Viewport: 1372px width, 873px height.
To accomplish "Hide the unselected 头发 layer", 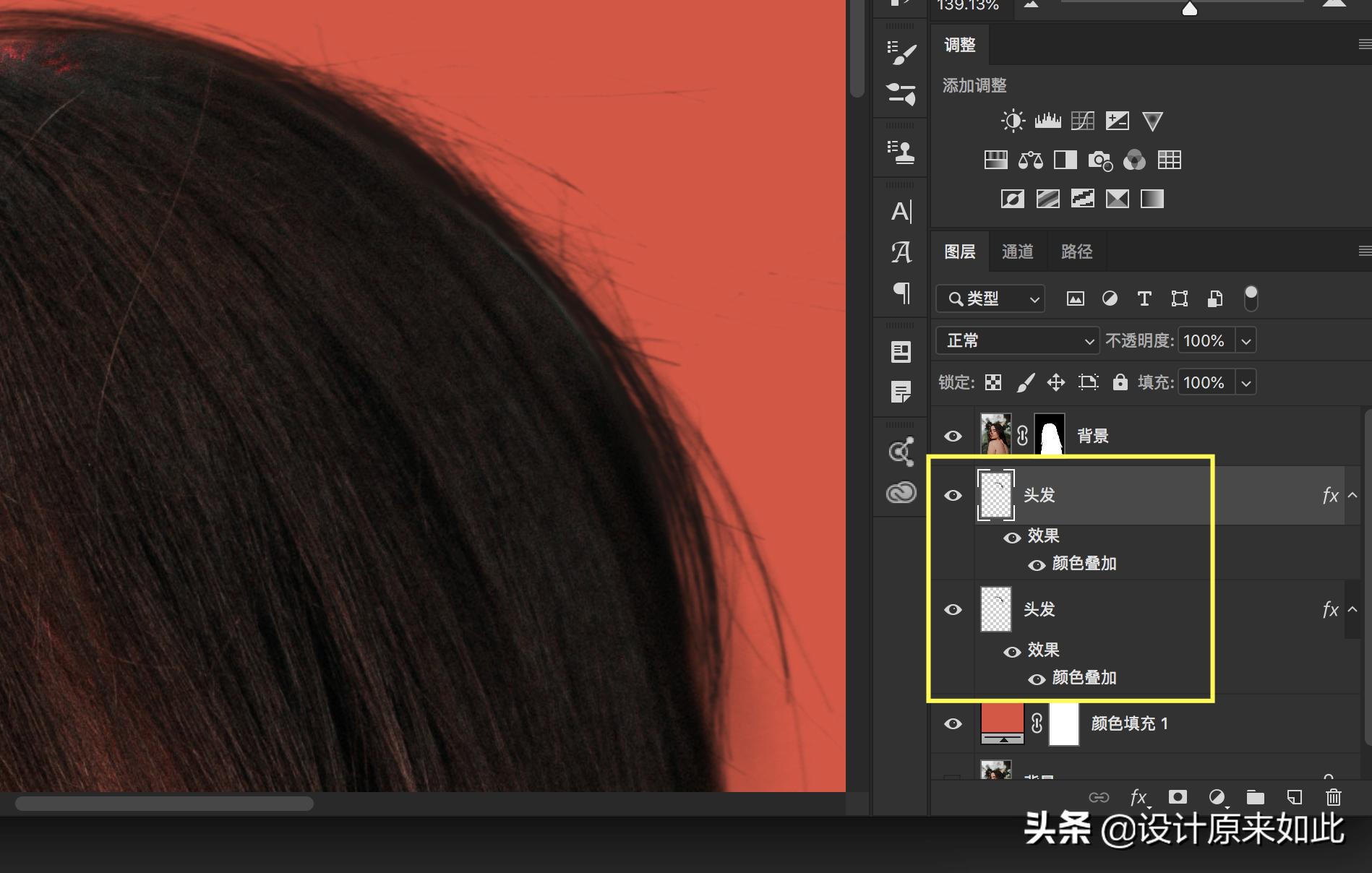I will [953, 609].
